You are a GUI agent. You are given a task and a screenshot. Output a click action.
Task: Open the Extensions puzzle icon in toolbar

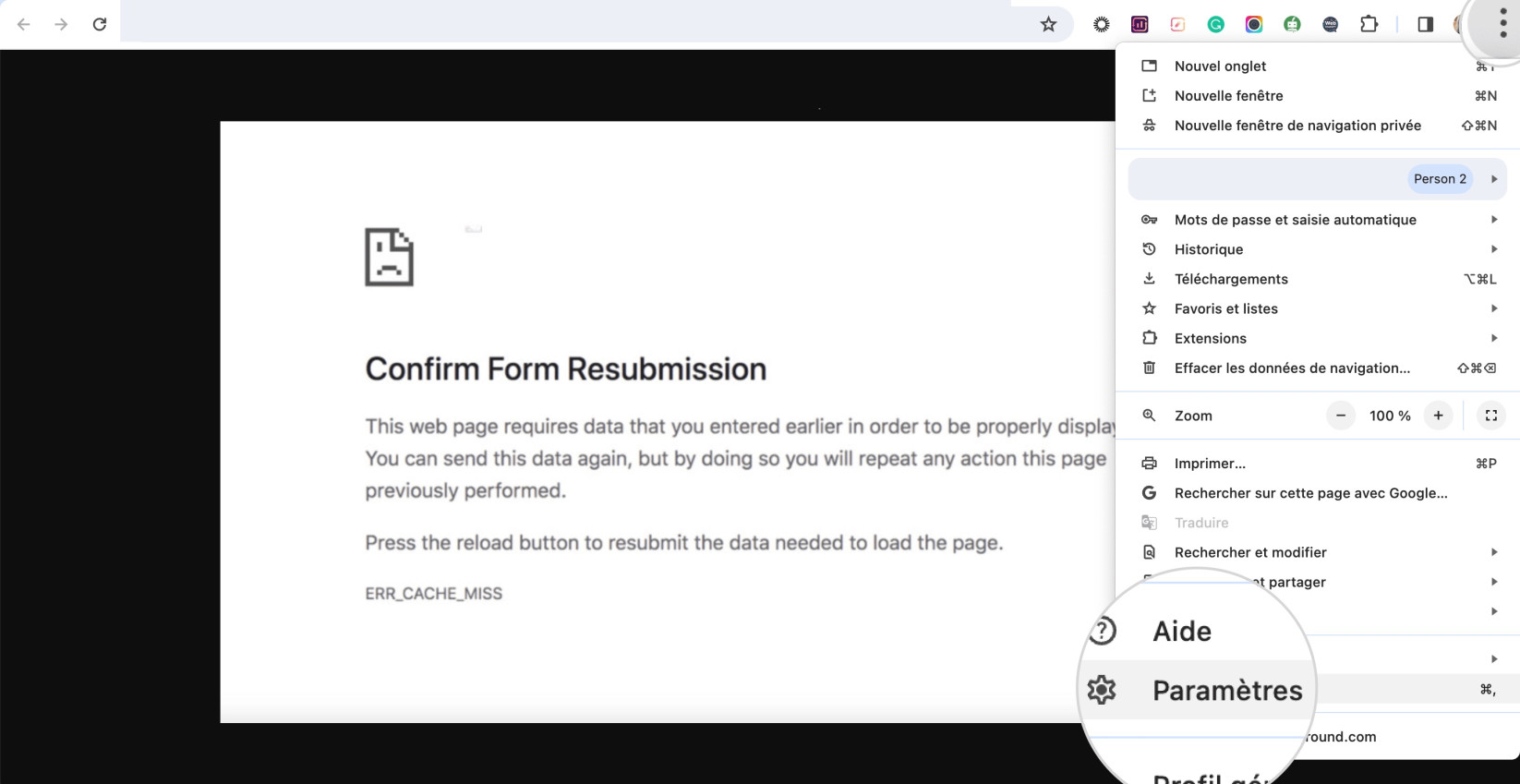tap(1369, 24)
